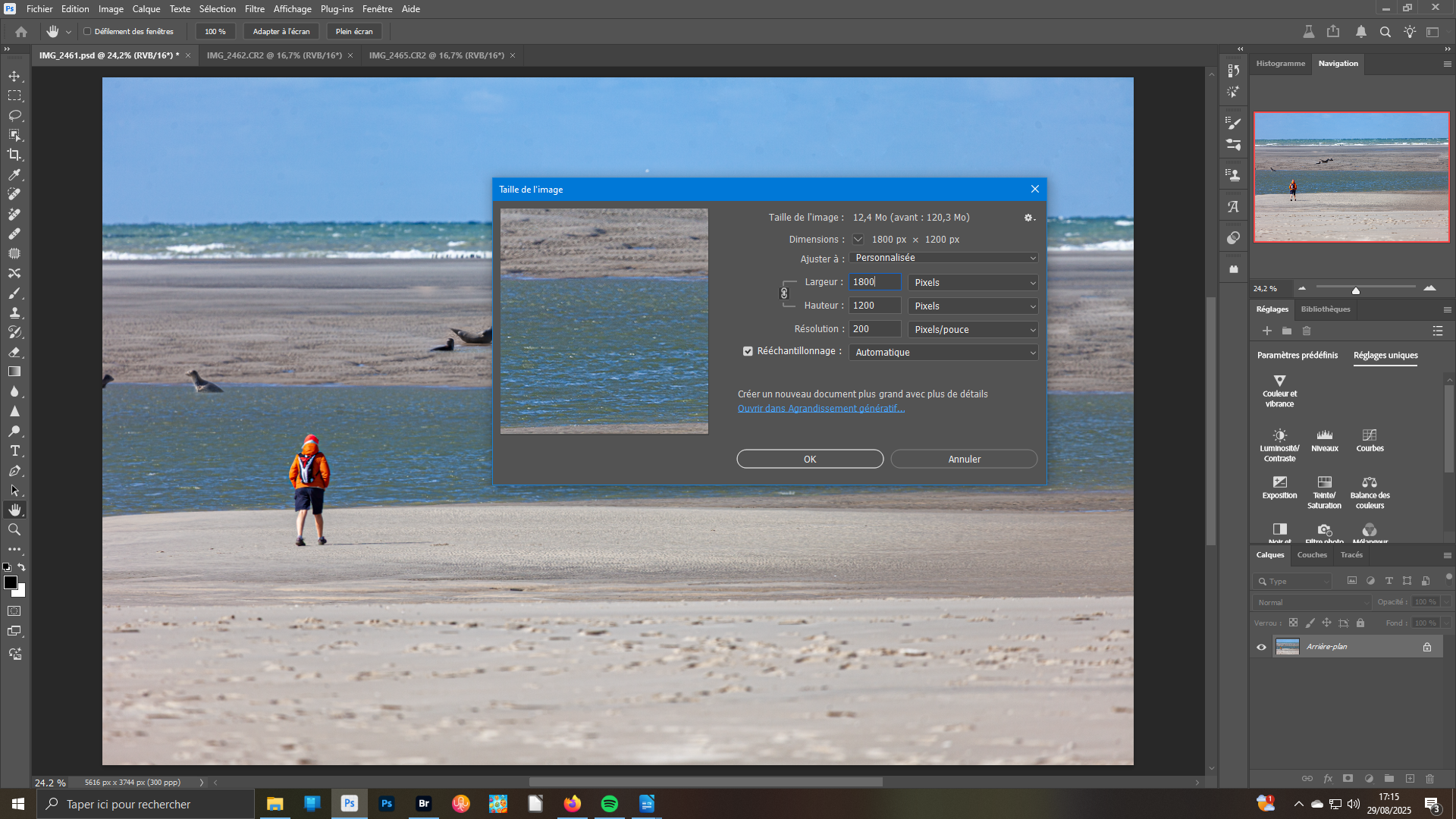Screen dimensions: 1456x819
Task: Select the Crop tool
Action: 14,155
